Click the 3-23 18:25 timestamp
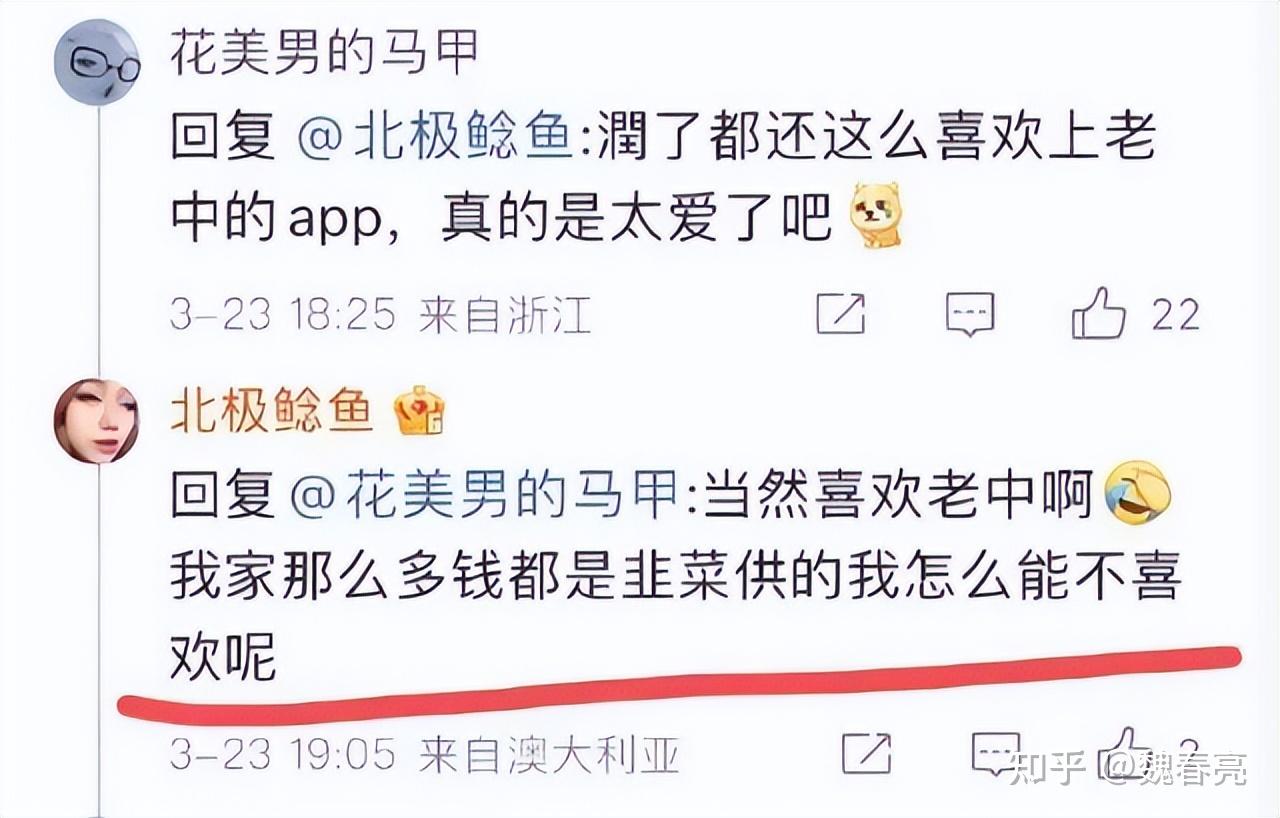Image resolution: width=1280 pixels, height=818 pixels. [283, 315]
